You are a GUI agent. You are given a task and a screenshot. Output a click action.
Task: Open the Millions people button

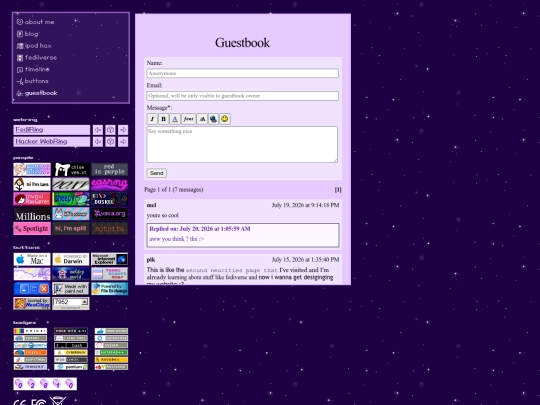(32, 214)
